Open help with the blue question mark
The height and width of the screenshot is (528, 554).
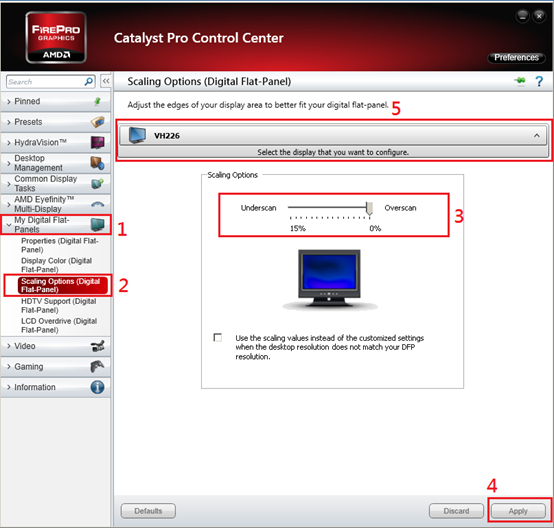[x=539, y=82]
